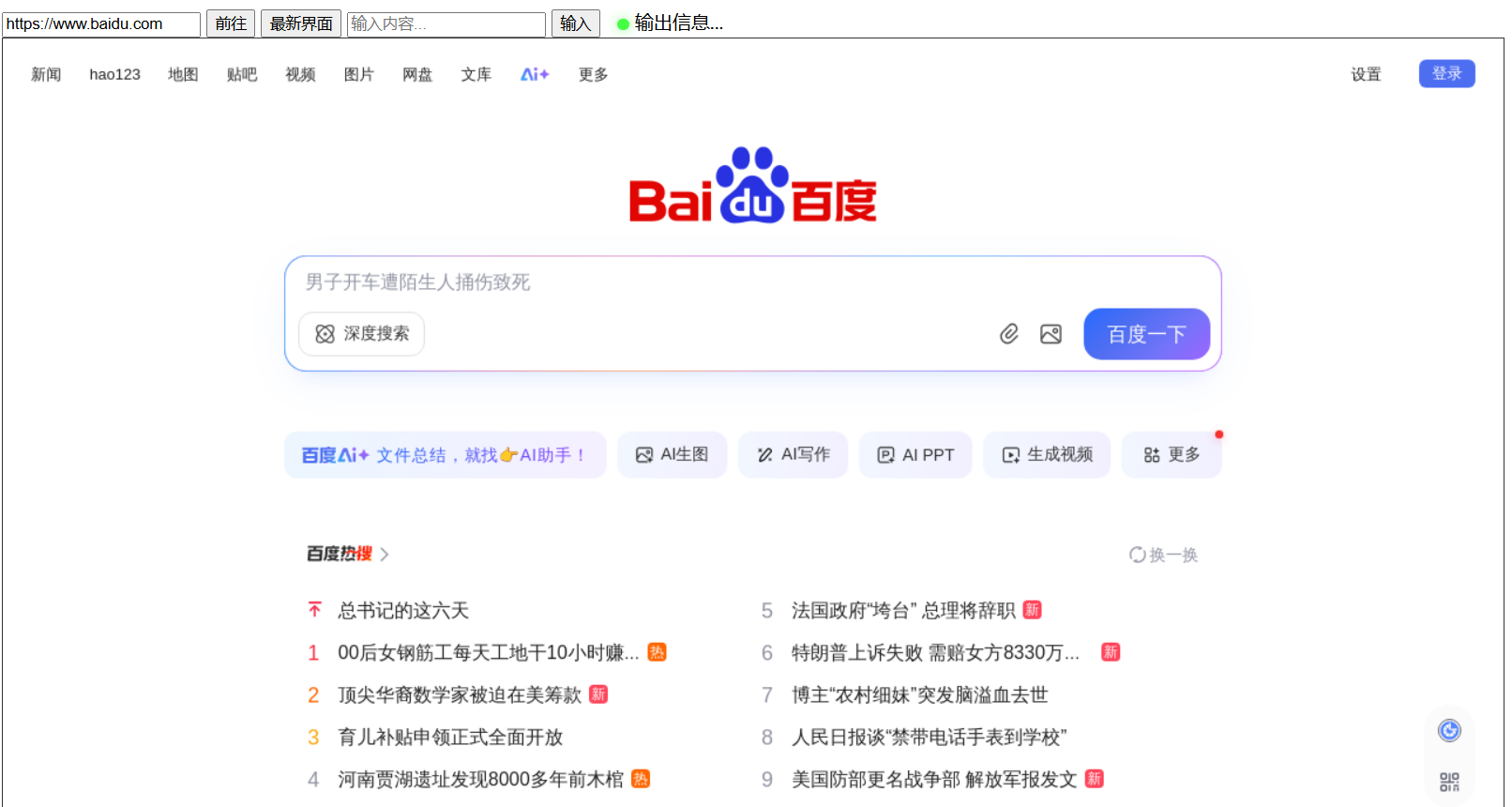Click the top-pinned arrow icon beside 总书记的这六天

pos(314,610)
